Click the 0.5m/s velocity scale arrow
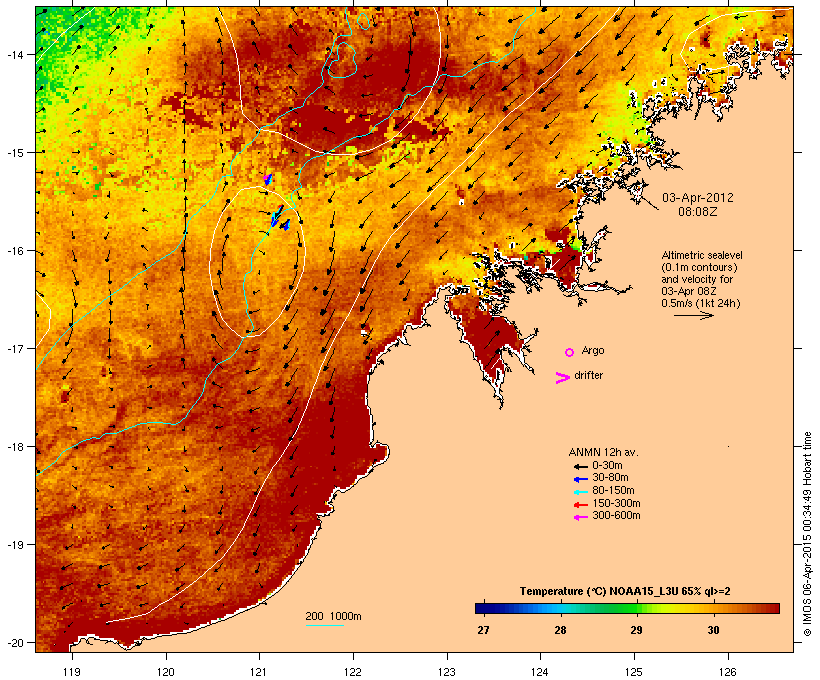This screenshot has height=680, width=820. click(694, 315)
